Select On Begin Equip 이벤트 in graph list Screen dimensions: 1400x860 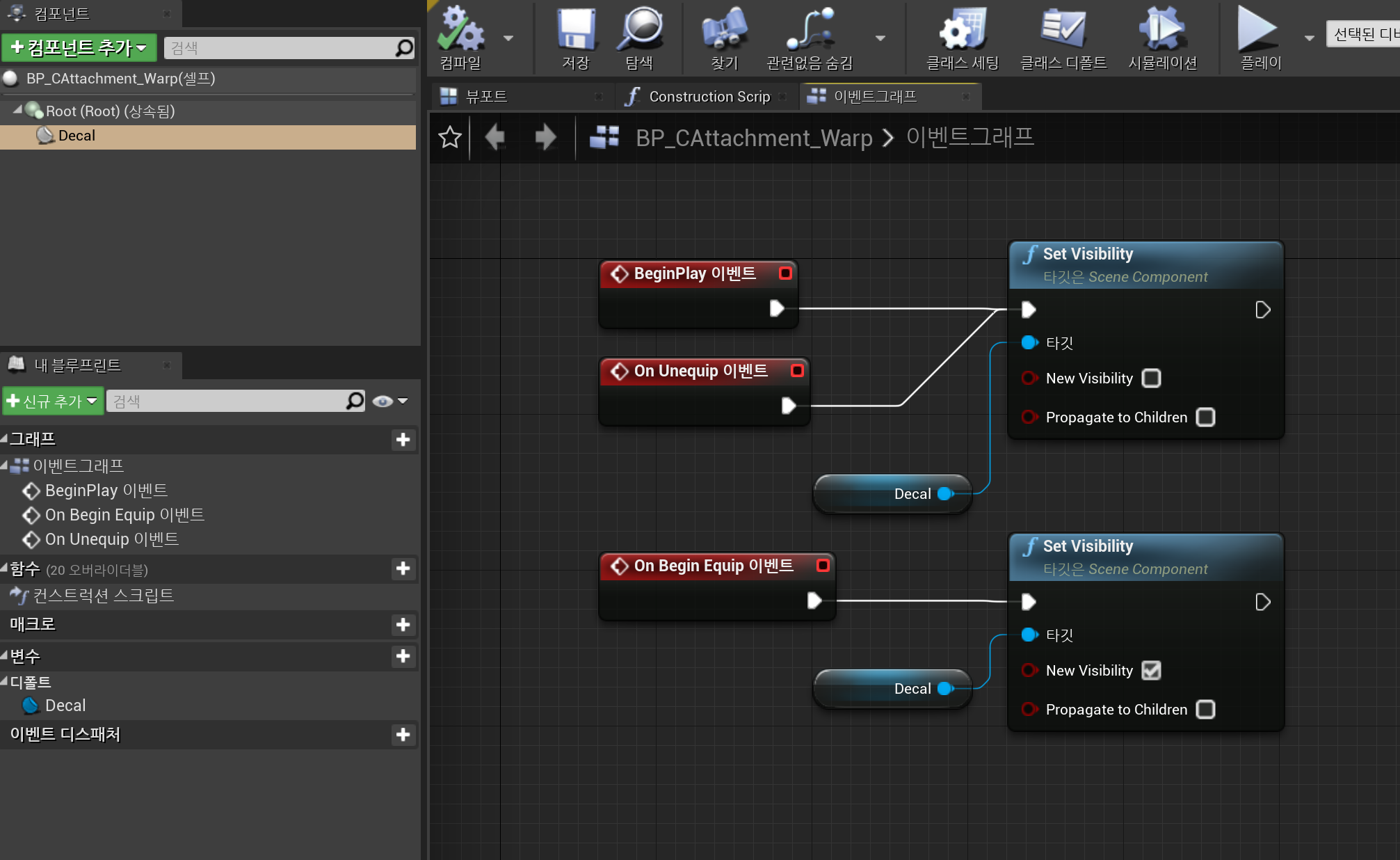(x=124, y=515)
